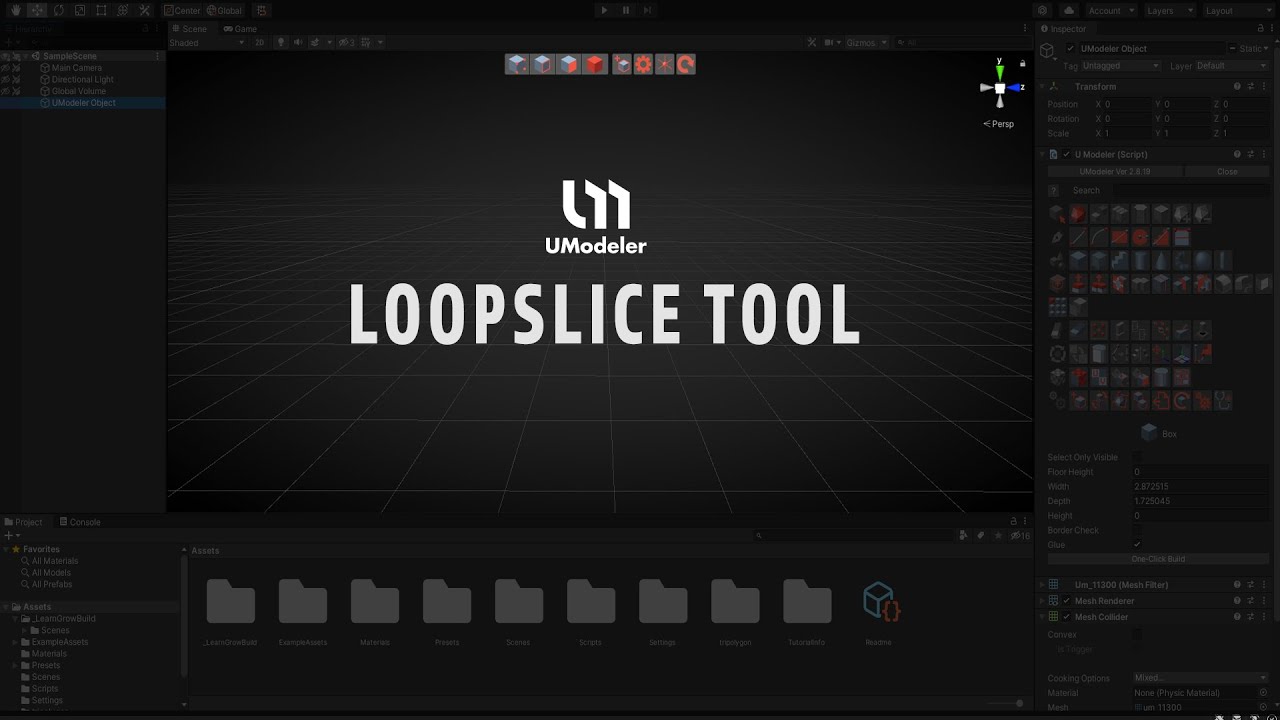Click UModeler settings gear icon in scene
The width and height of the screenshot is (1280, 720).
click(x=642, y=64)
